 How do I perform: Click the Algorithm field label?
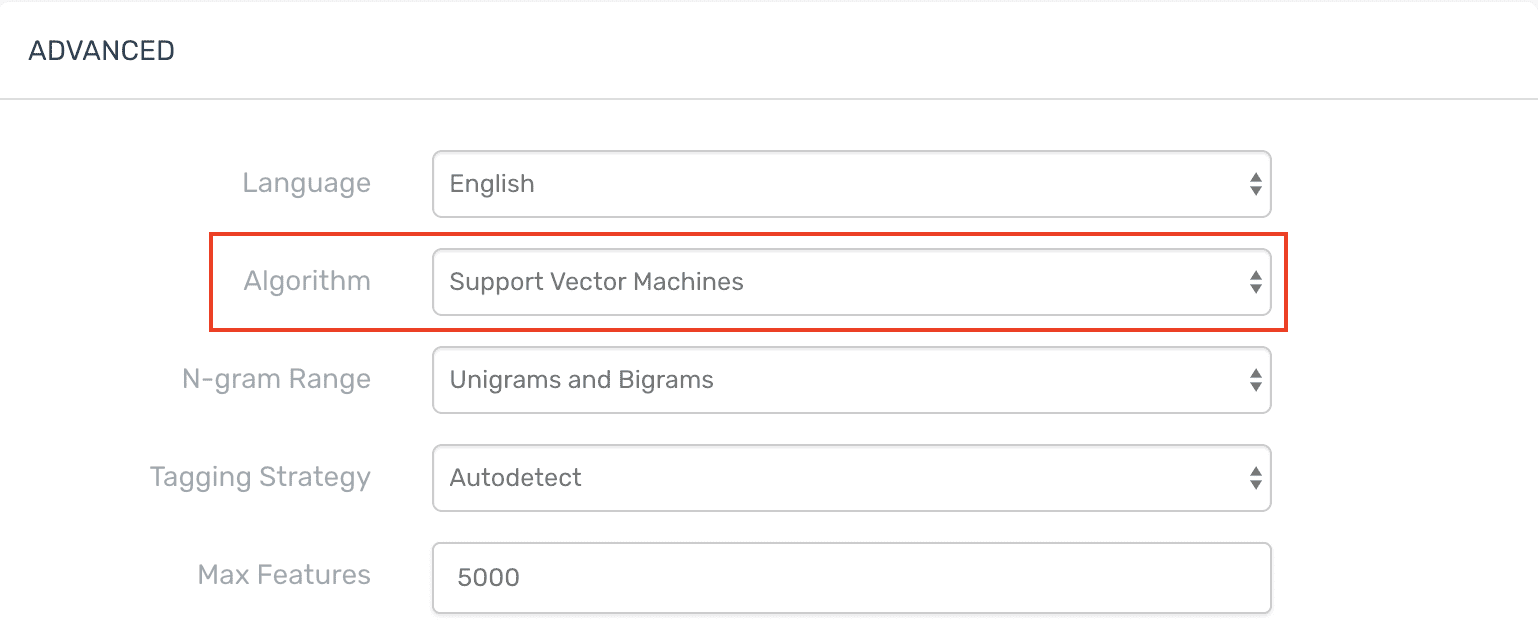(306, 282)
